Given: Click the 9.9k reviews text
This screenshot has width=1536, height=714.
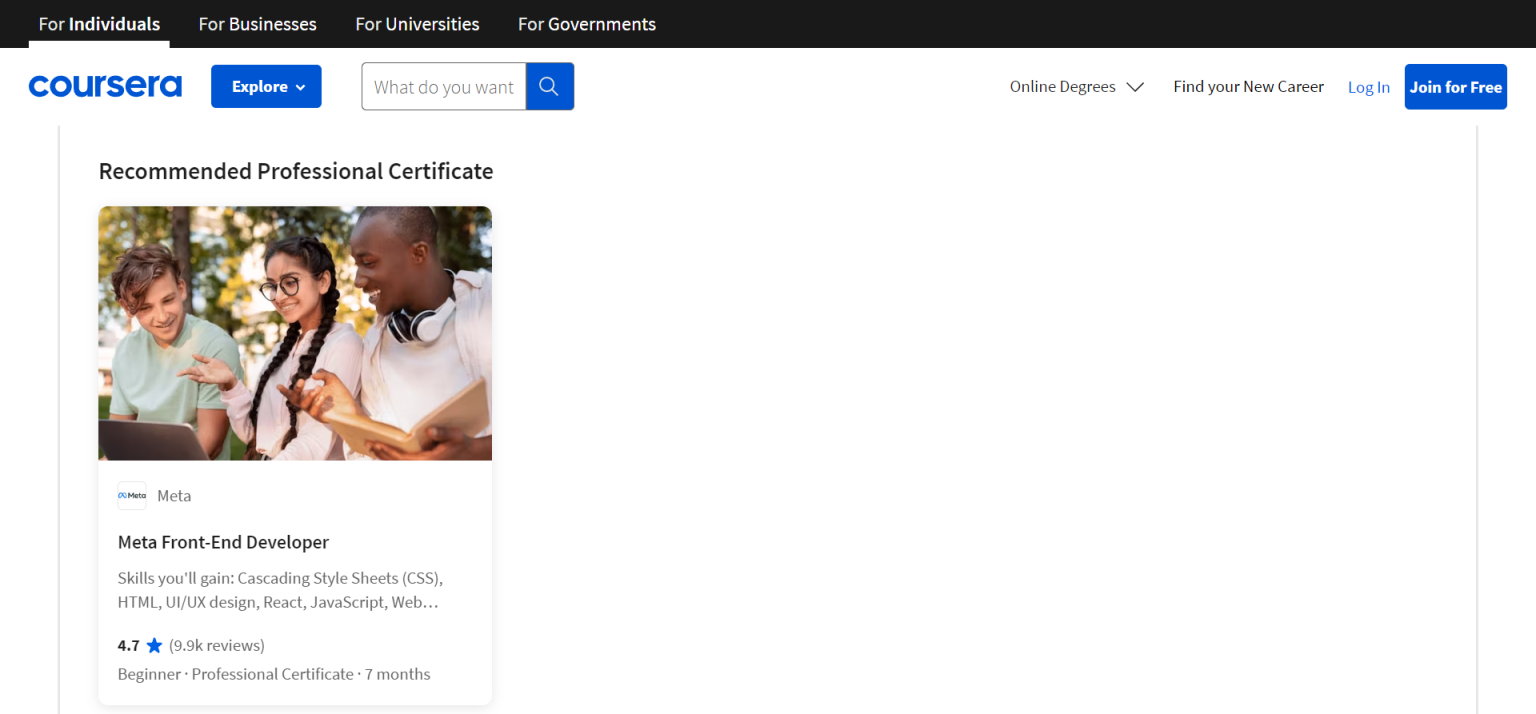Looking at the screenshot, I should pyautogui.click(x=217, y=645).
